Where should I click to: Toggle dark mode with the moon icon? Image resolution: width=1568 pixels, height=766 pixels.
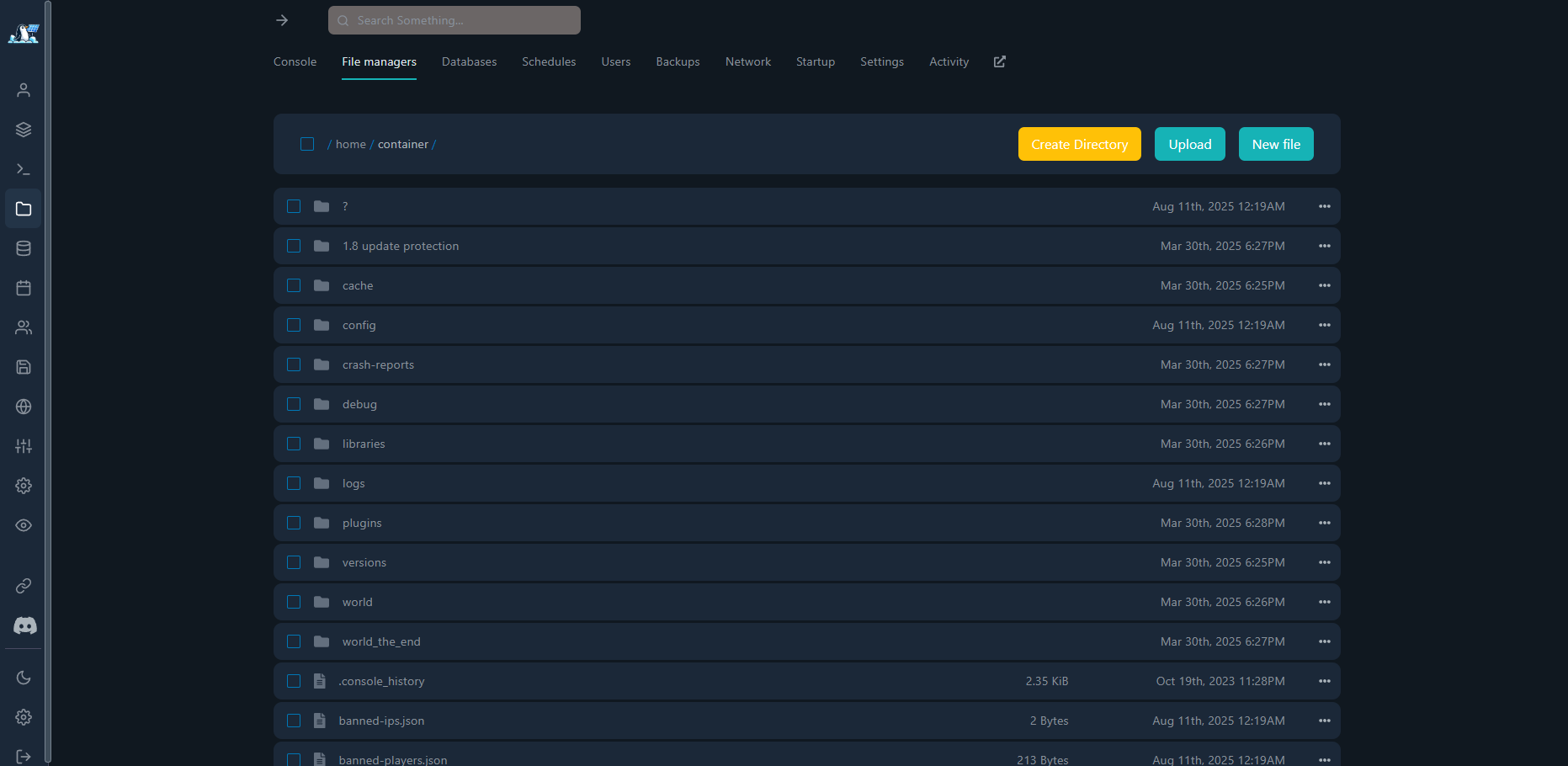pyautogui.click(x=23, y=677)
